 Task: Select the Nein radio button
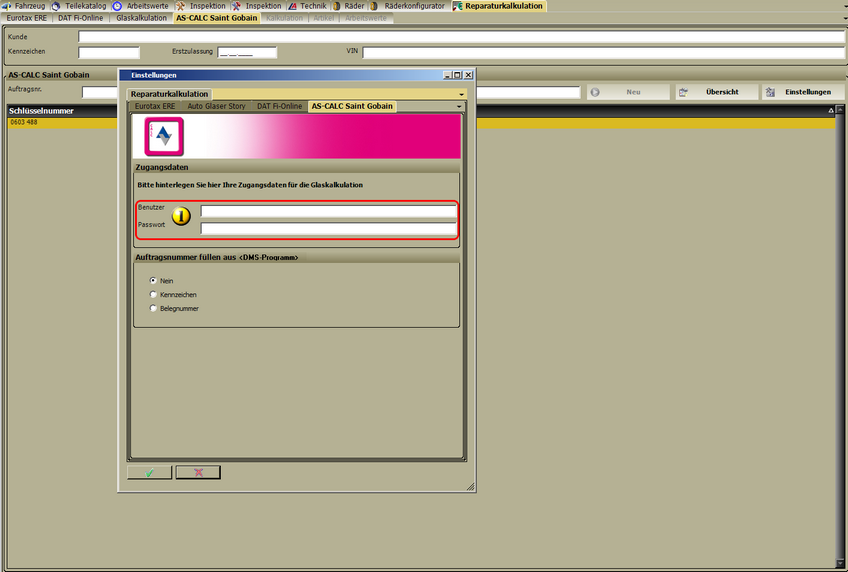tap(153, 281)
